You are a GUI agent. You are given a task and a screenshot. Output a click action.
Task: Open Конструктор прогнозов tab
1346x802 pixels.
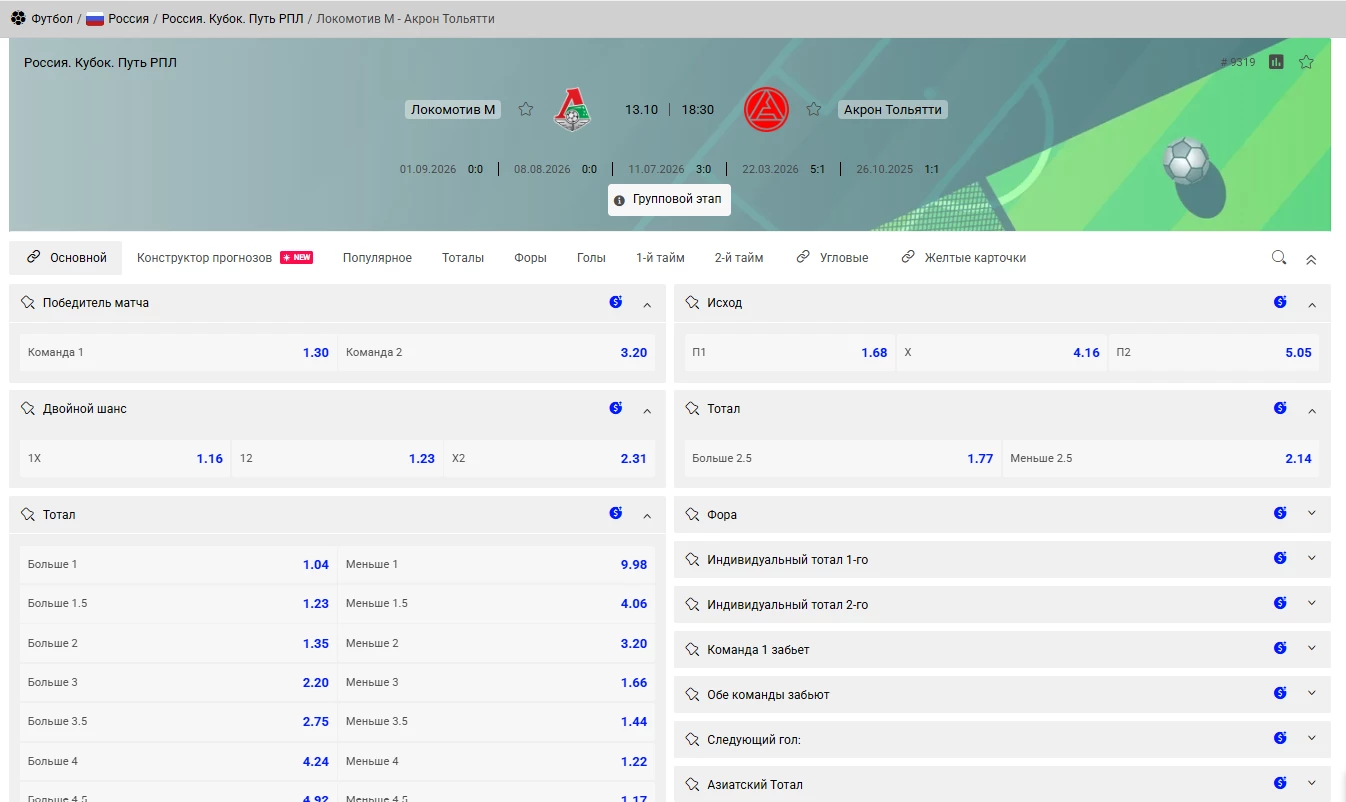pyautogui.click(x=225, y=257)
